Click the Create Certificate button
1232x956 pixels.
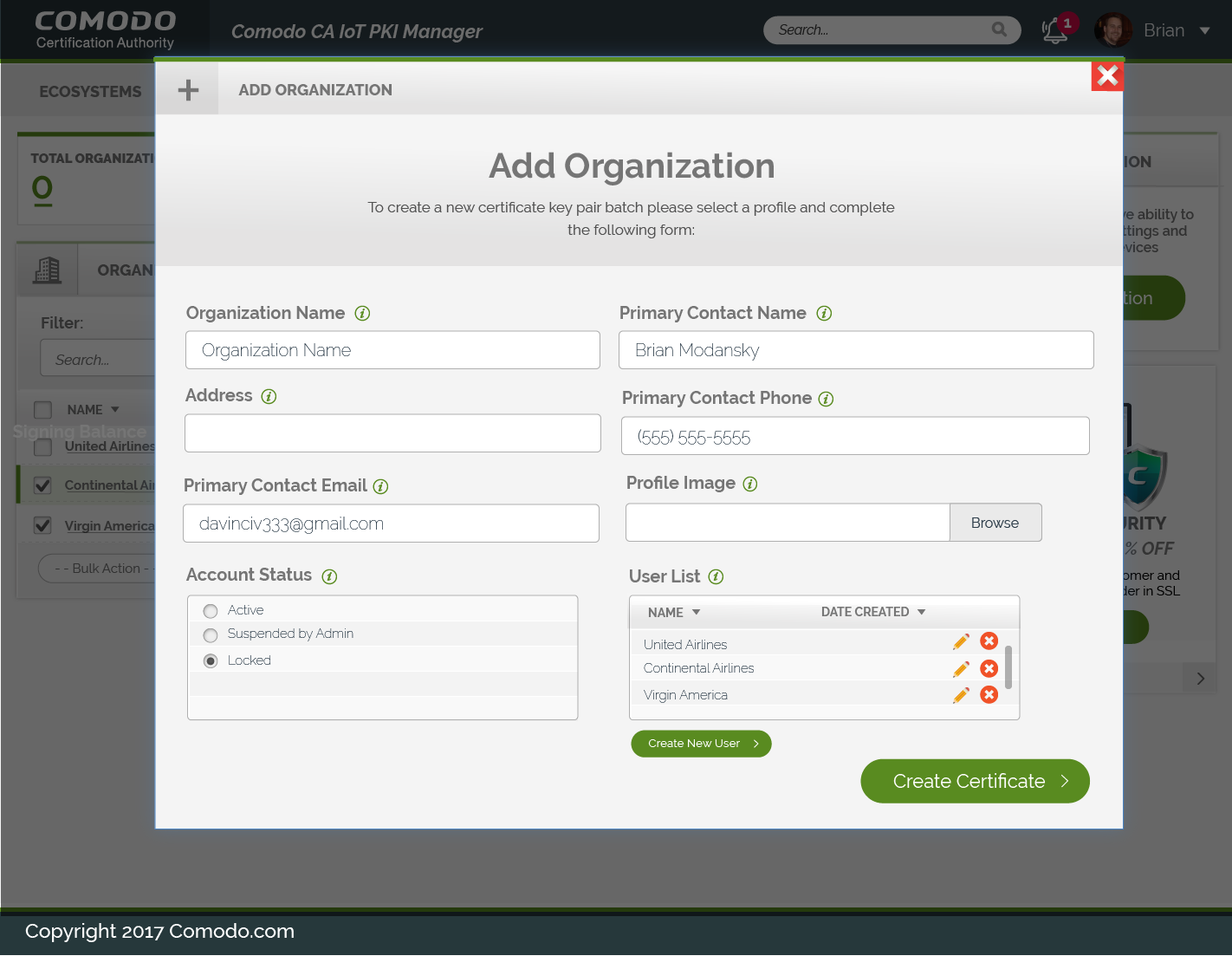point(975,781)
